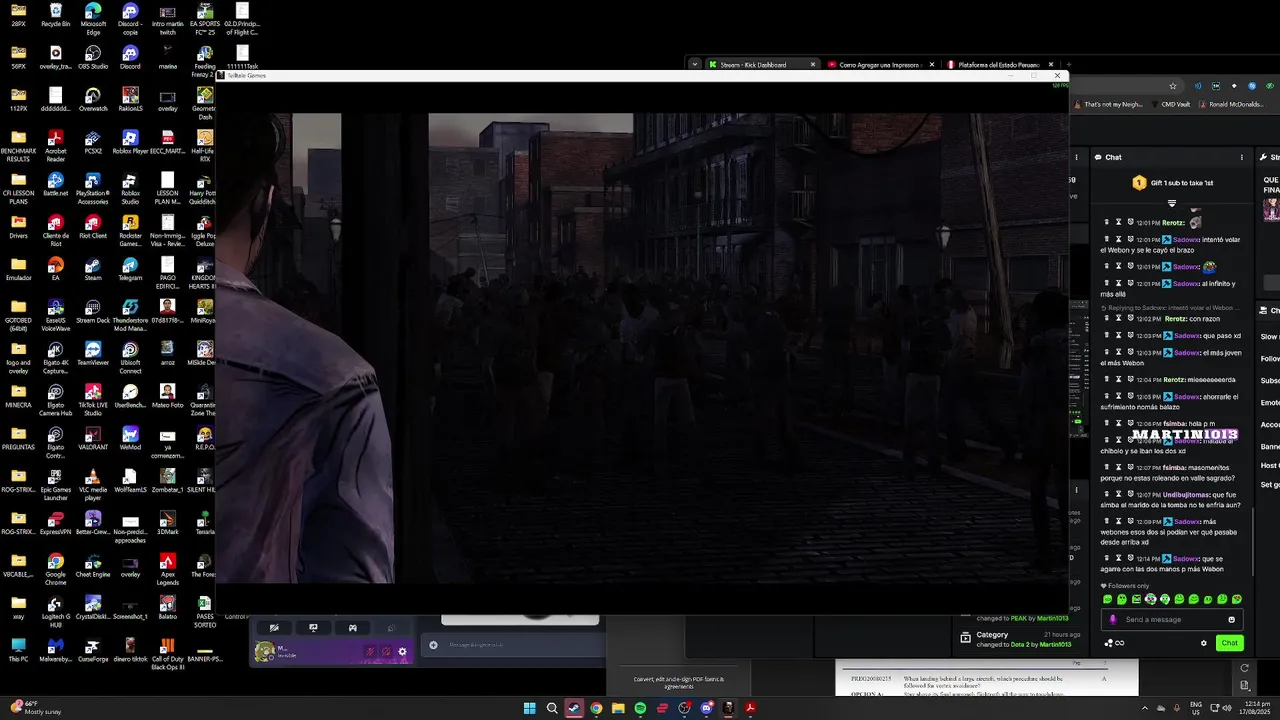The image size is (1280, 720).
Task: Open the Balatro desktop shortcut
Action: click(168, 607)
